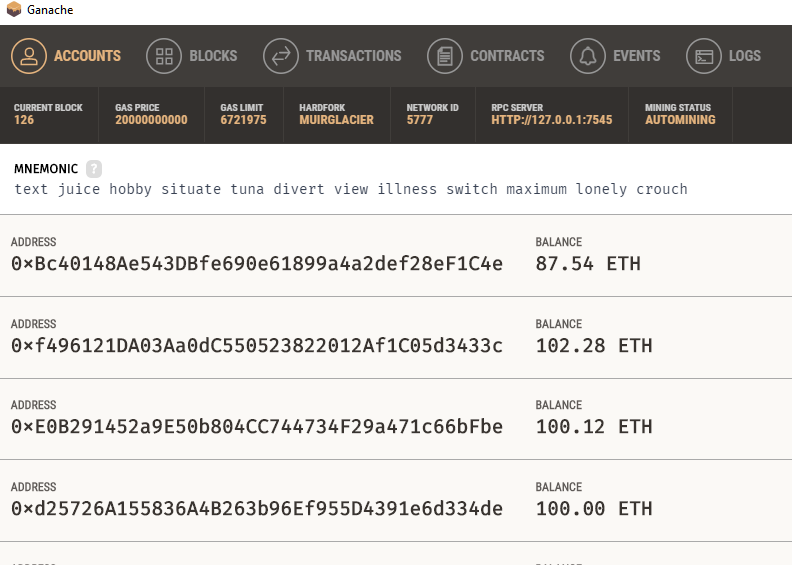The height and width of the screenshot is (565, 792).
Task: Click the MNEMONIC heading label
Action: (x=46, y=169)
